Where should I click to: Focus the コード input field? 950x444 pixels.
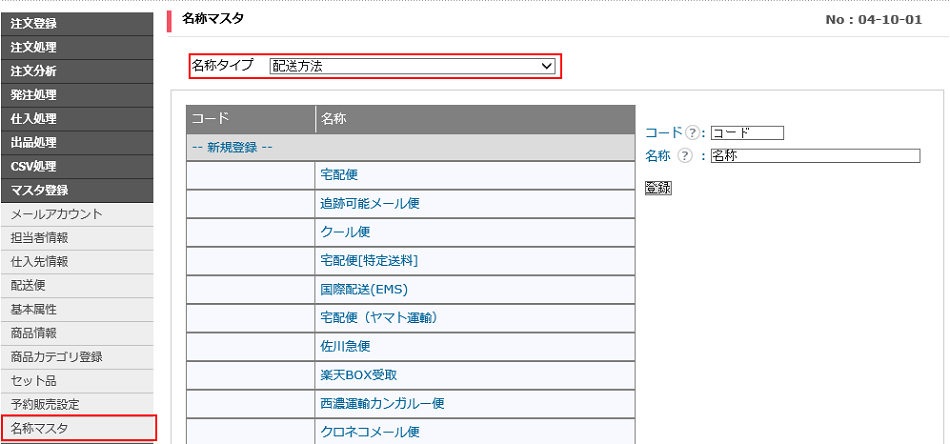click(747, 133)
